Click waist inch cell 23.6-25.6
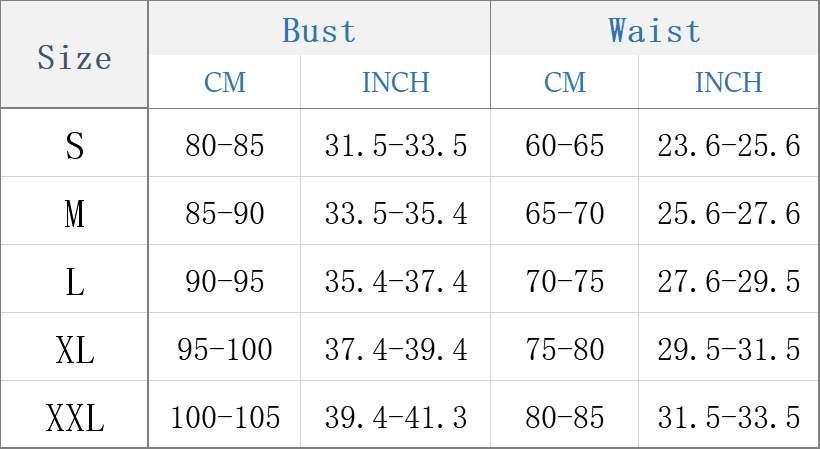 [x=728, y=146]
